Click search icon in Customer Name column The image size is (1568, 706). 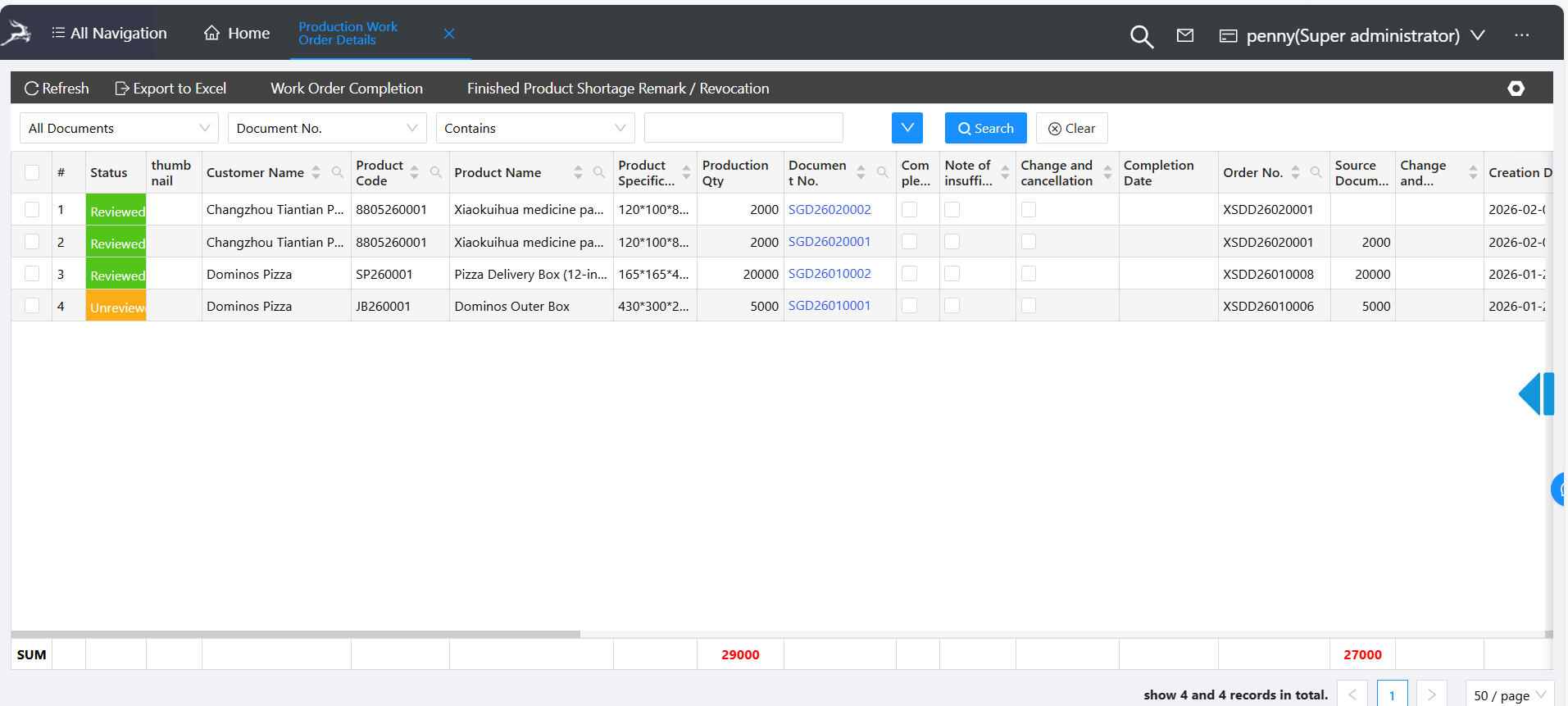(338, 172)
